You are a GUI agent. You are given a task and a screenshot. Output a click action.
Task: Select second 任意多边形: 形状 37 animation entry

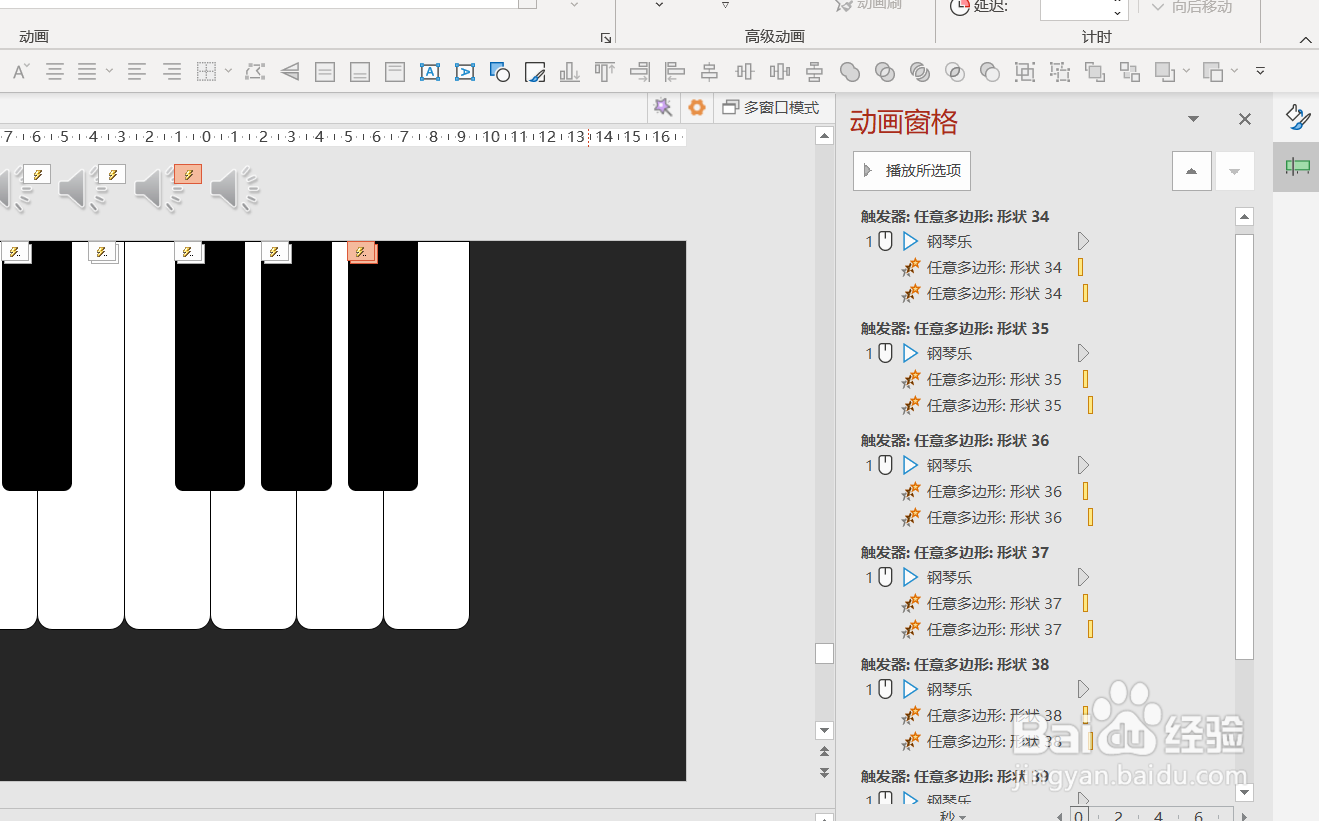[994, 629]
